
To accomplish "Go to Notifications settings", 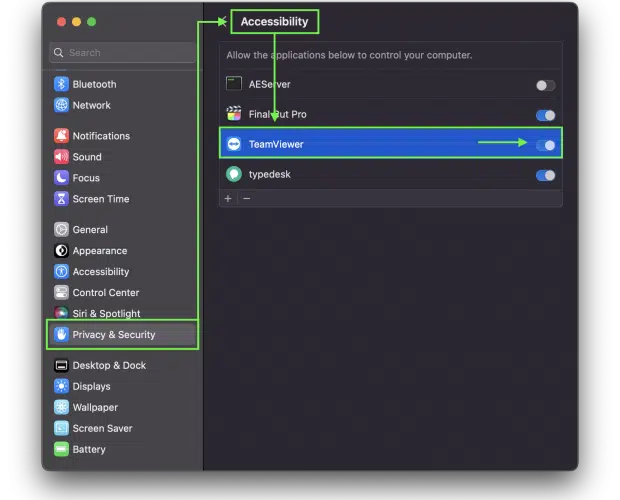I will point(123,136).
